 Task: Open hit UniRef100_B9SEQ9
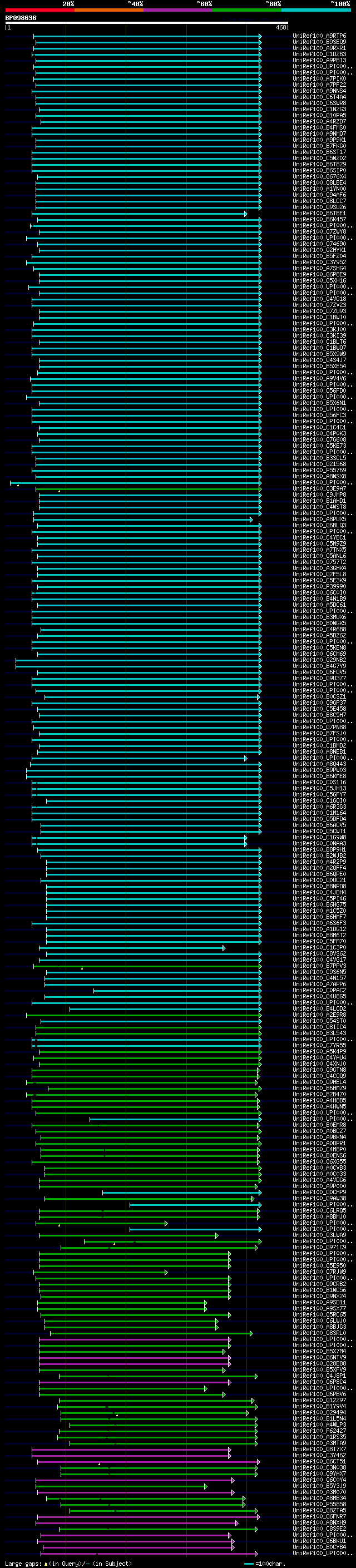pos(319,42)
